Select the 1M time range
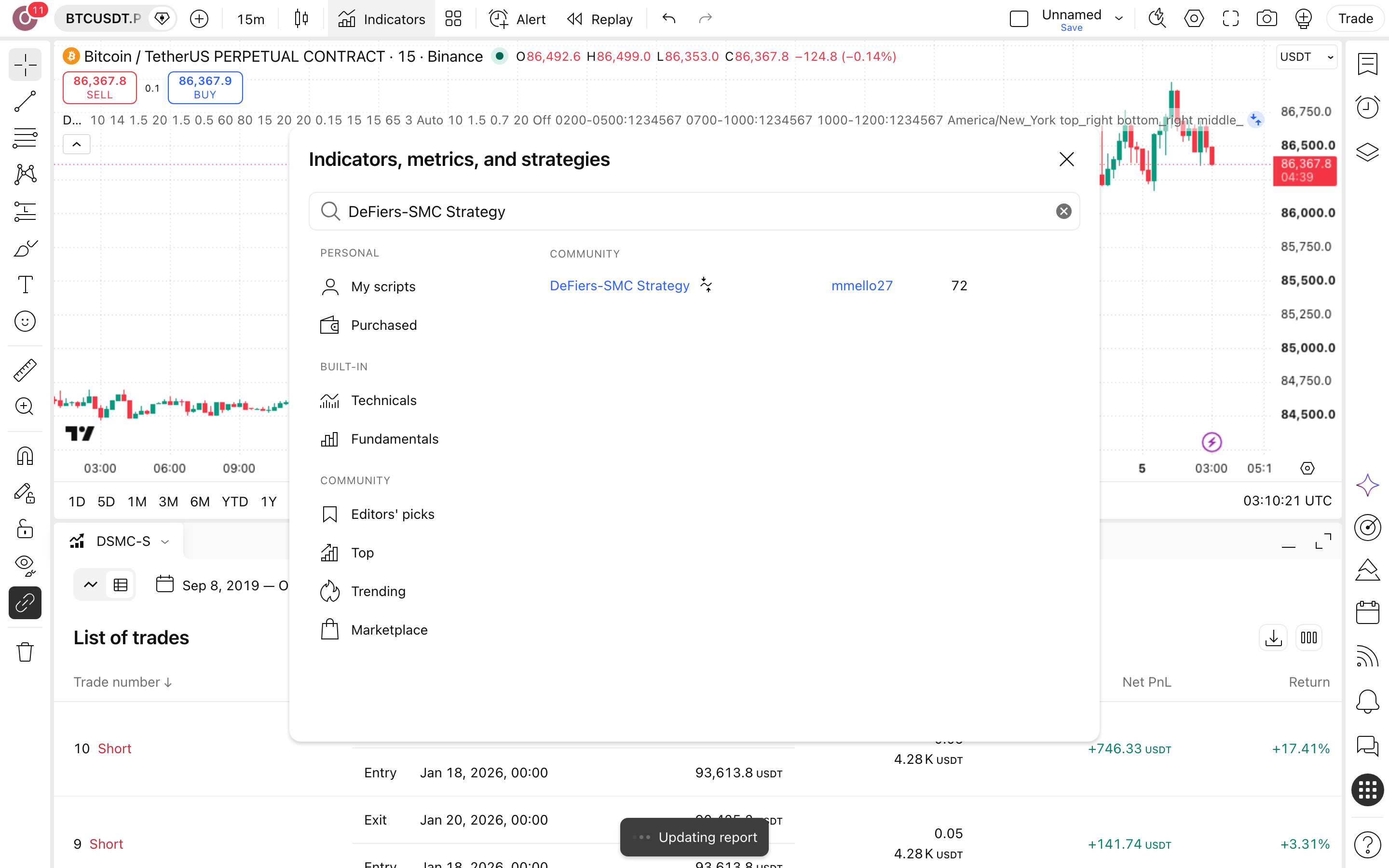 point(136,502)
